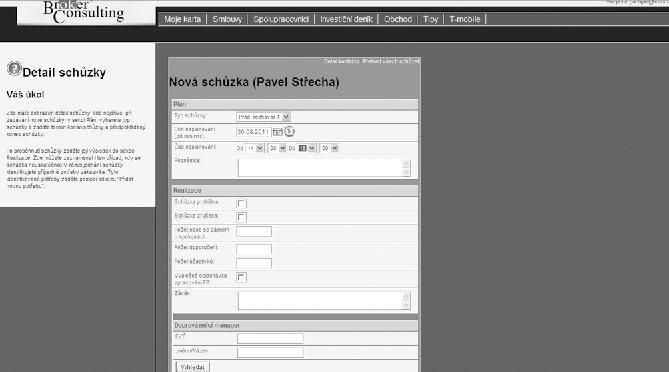This screenshot has width=669, height=372.
Task: Open the 'Od' minutes dropdown
Action: 277,148
